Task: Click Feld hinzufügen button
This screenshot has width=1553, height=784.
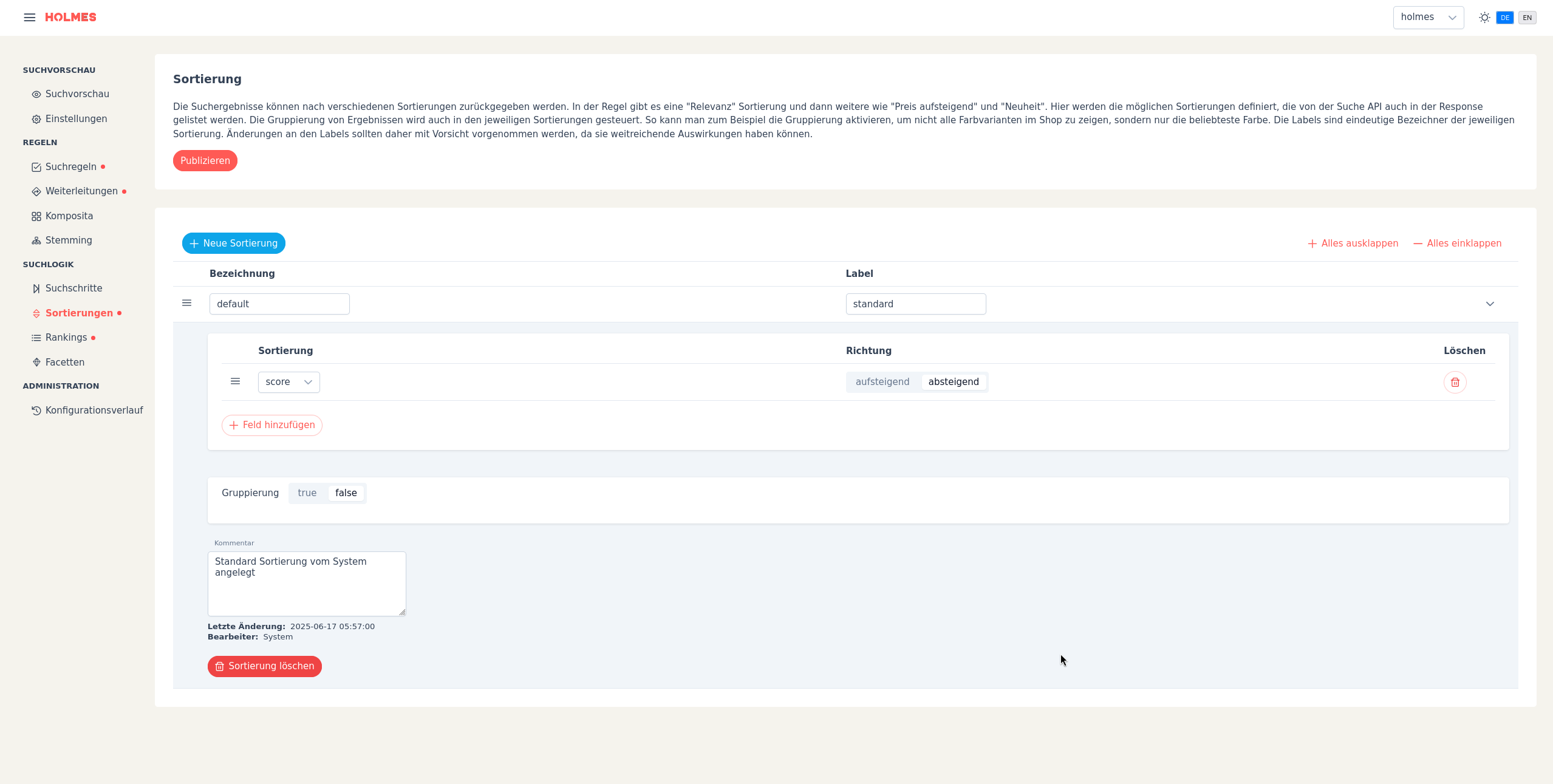Action: pyautogui.click(x=271, y=425)
